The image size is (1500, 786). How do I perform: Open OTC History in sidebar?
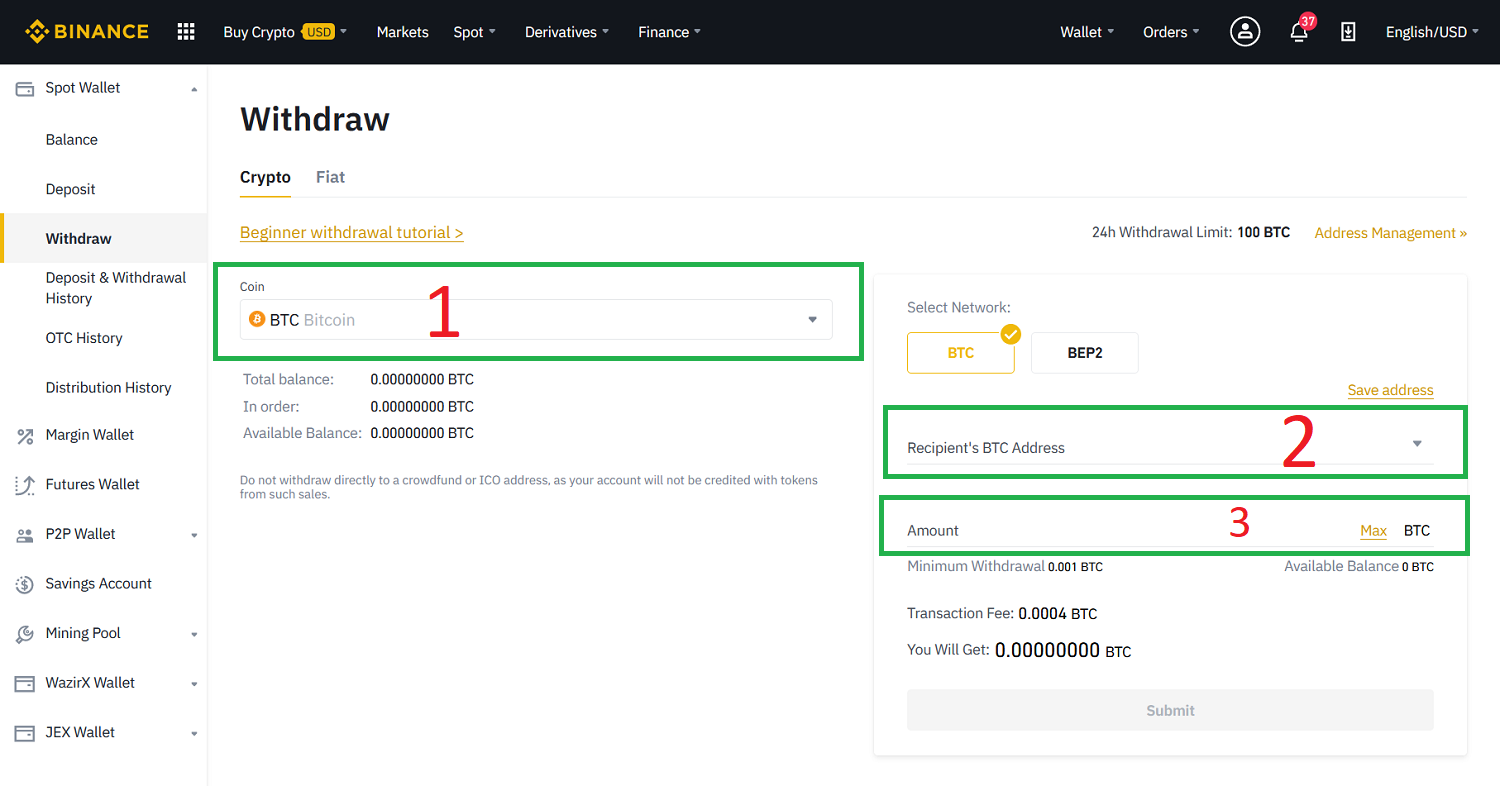(84, 338)
